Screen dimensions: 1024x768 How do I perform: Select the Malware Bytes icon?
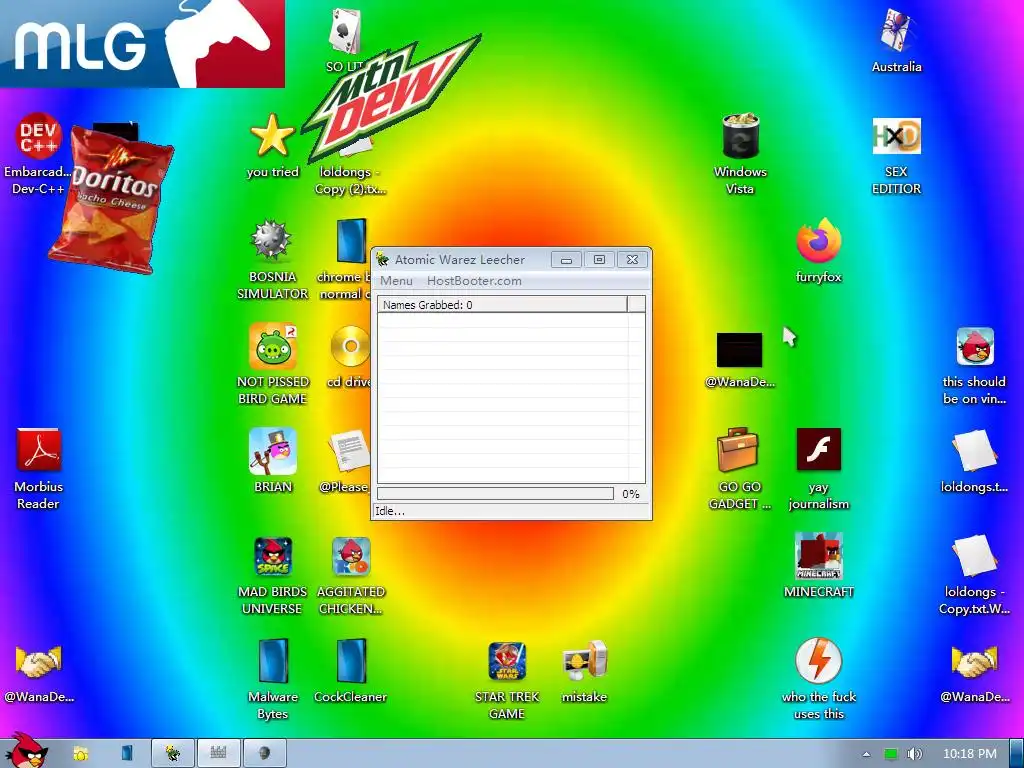272,679
